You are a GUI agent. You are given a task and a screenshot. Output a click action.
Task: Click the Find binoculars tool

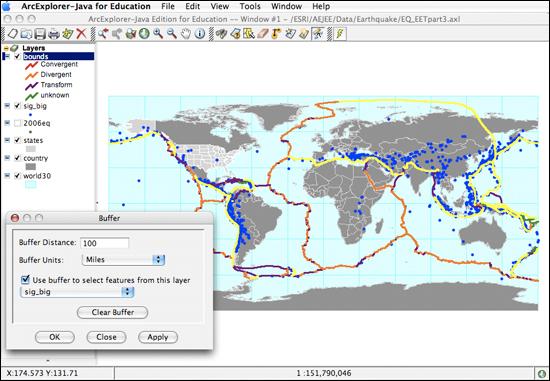coord(221,34)
